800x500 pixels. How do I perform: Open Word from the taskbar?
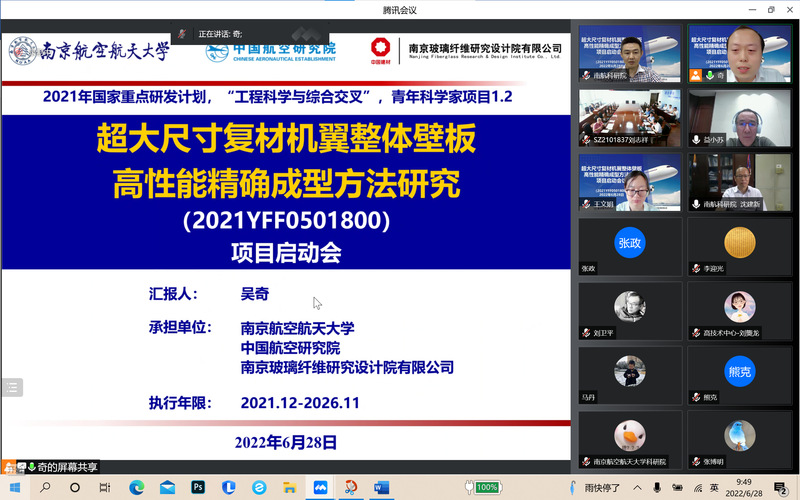(381, 487)
